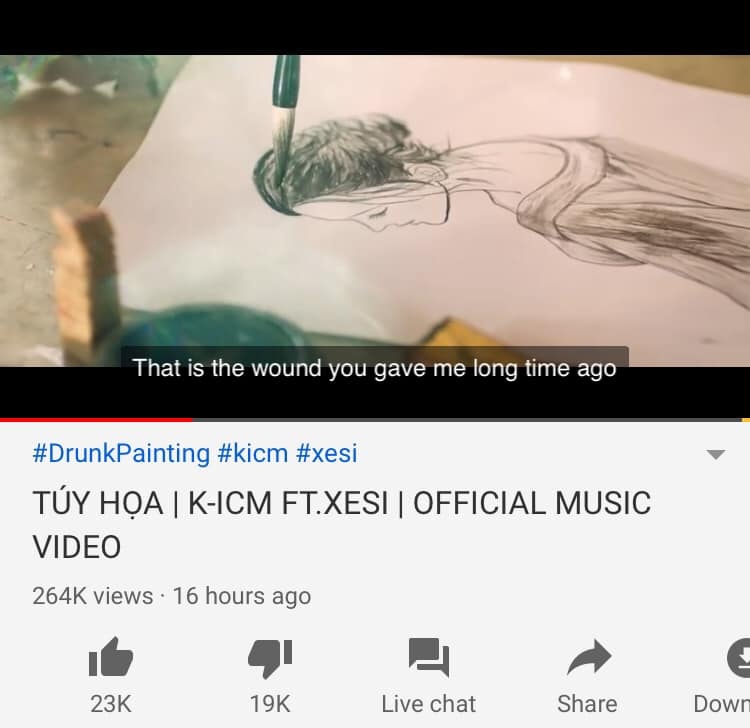Open the #DrunkPainting hashtag link
This screenshot has height=728, width=750.
click(x=121, y=454)
